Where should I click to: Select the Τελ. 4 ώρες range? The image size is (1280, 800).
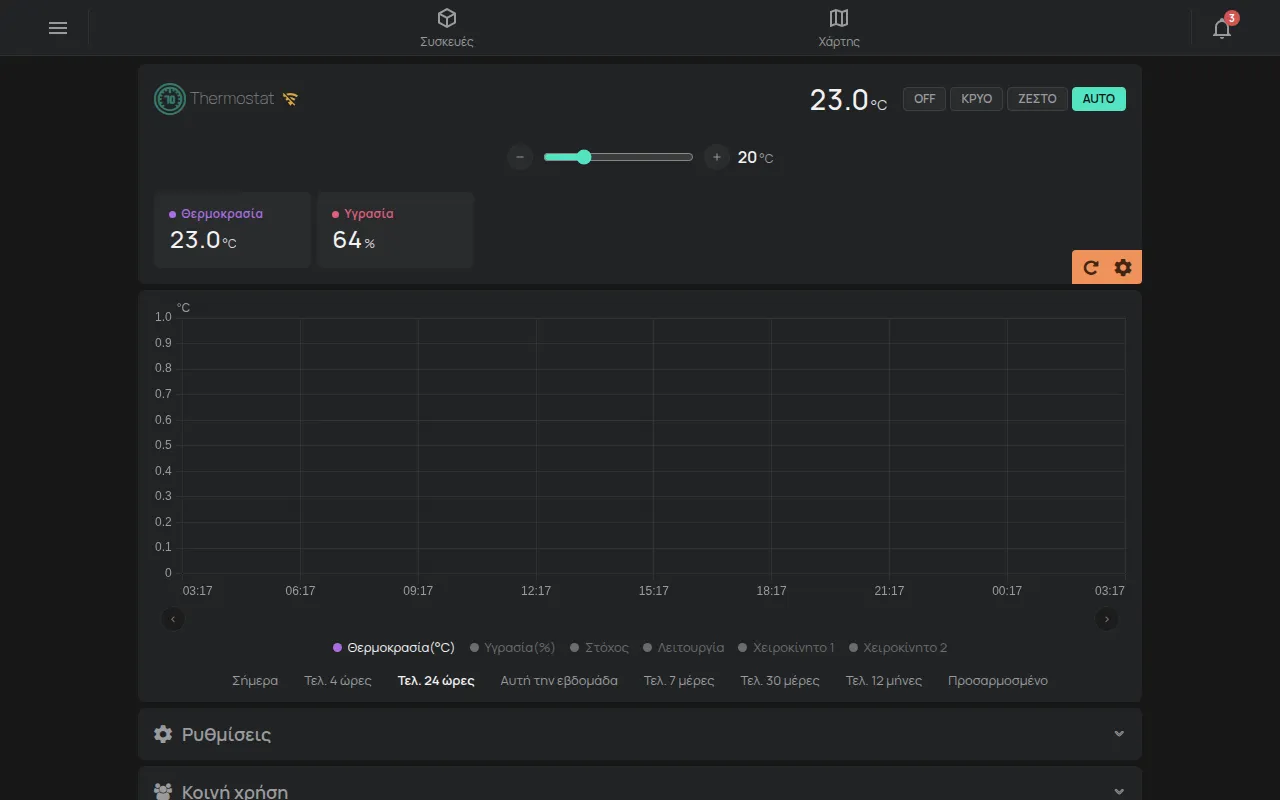(x=338, y=681)
